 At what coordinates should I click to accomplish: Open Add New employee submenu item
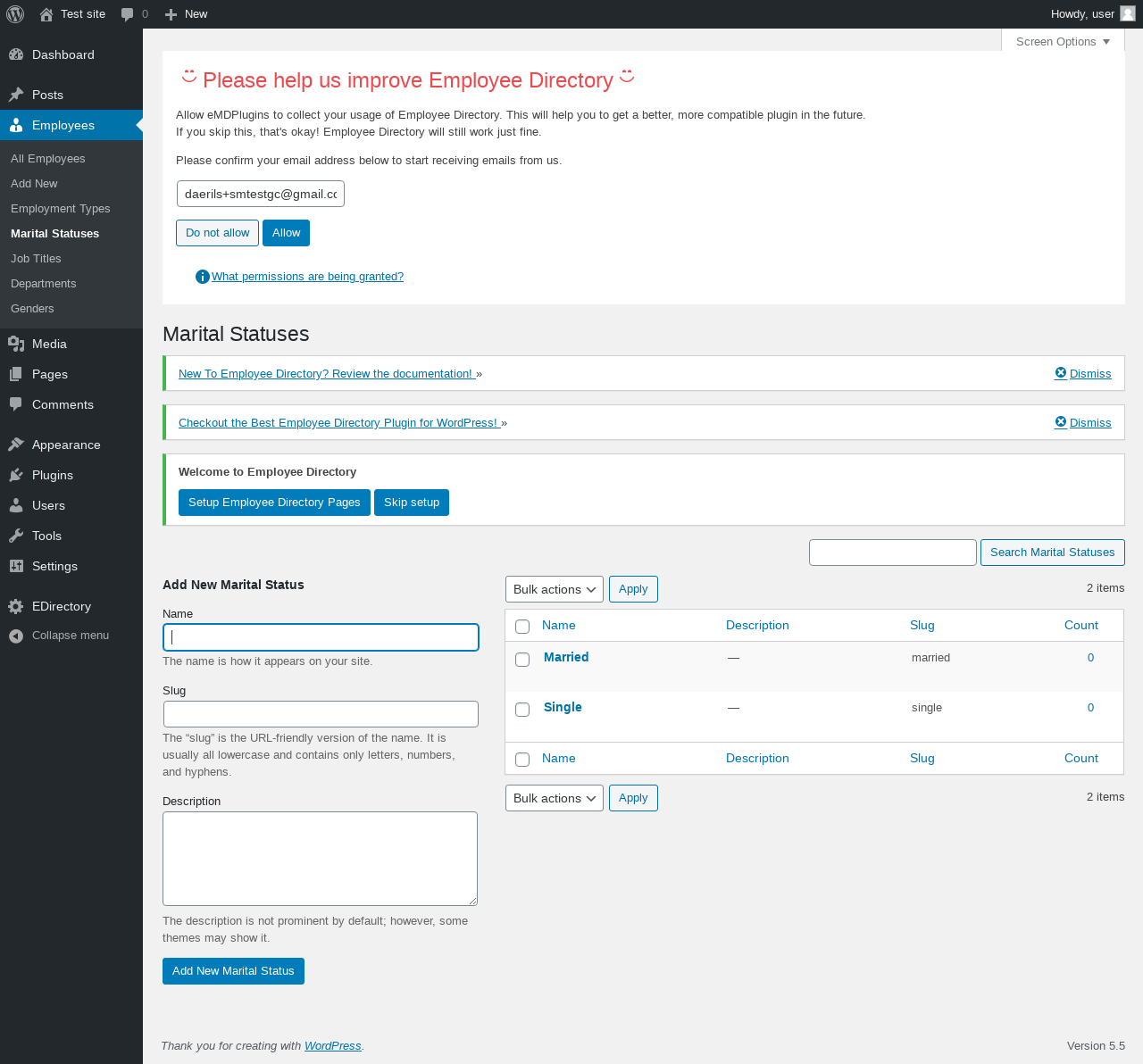[34, 184]
